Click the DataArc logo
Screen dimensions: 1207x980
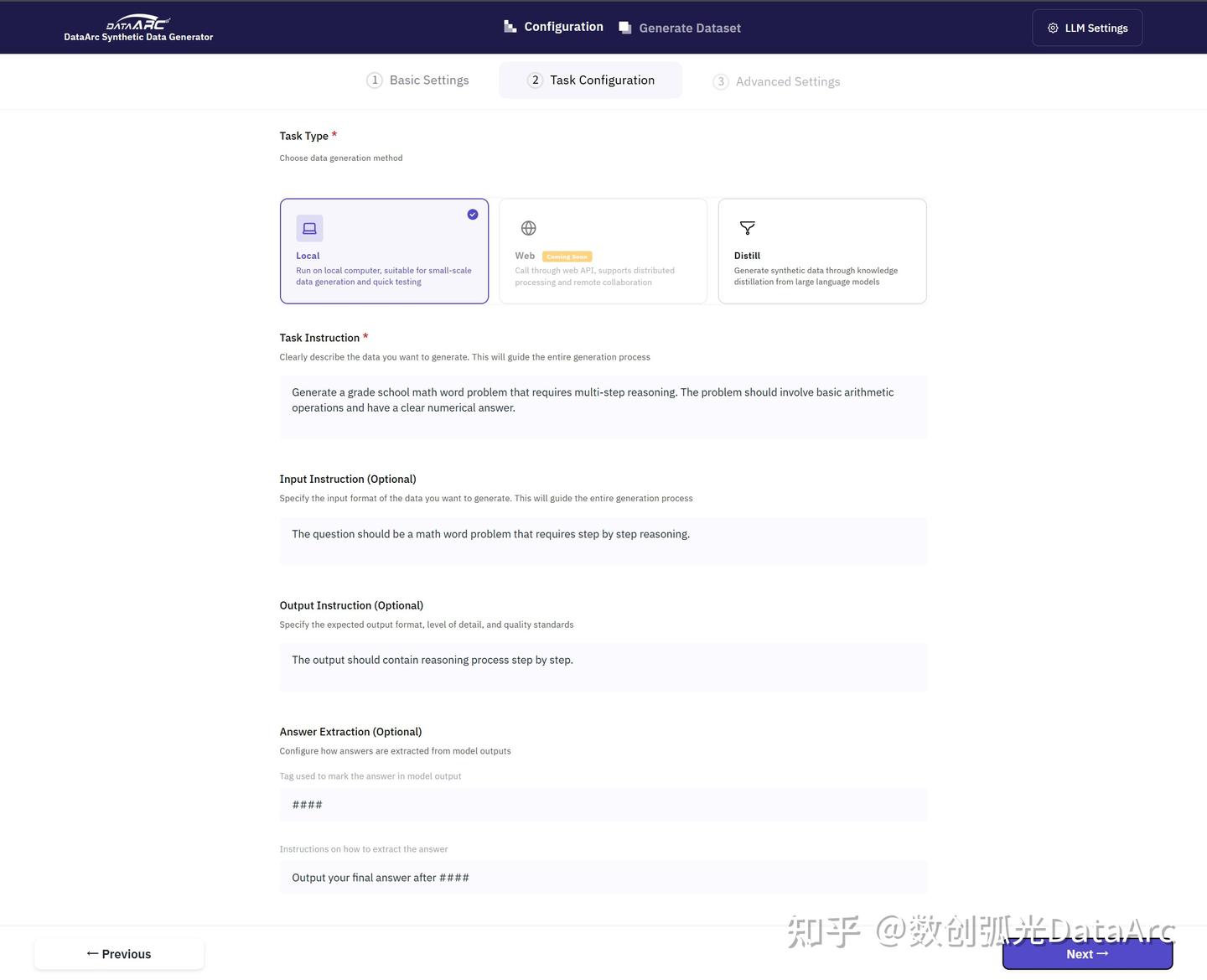click(x=137, y=21)
